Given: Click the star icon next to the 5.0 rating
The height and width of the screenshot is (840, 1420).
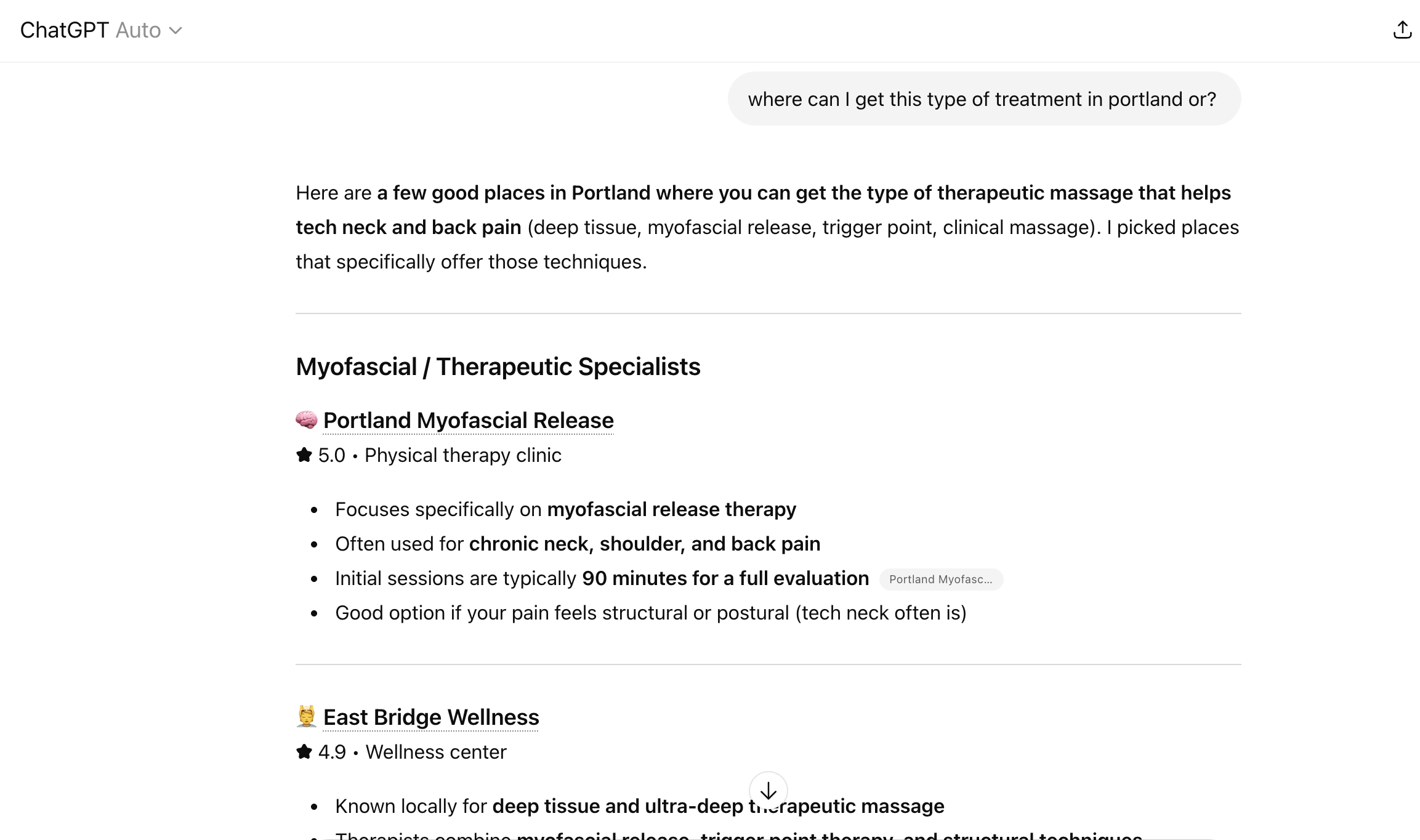Looking at the screenshot, I should [x=303, y=454].
